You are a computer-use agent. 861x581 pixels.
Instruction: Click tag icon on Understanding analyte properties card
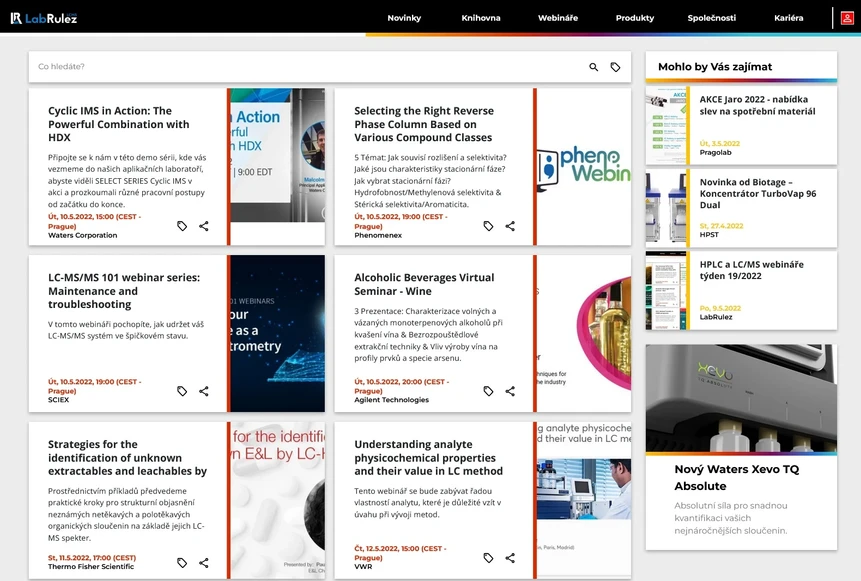pos(488,558)
